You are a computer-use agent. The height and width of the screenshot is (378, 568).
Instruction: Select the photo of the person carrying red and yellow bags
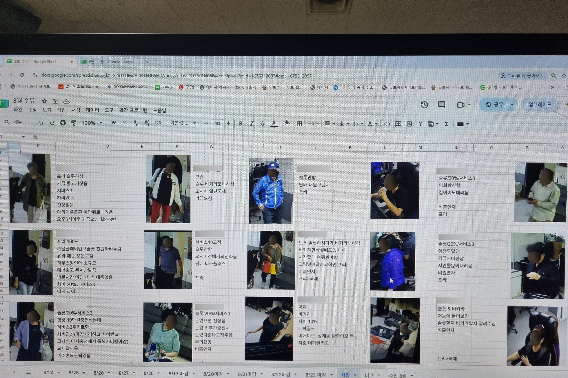tap(271, 260)
